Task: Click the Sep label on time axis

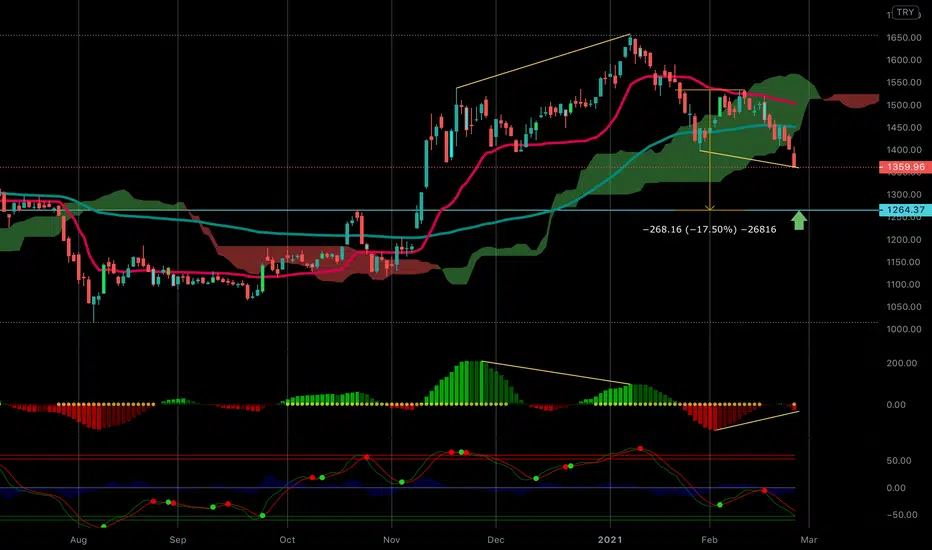Action: [x=178, y=540]
